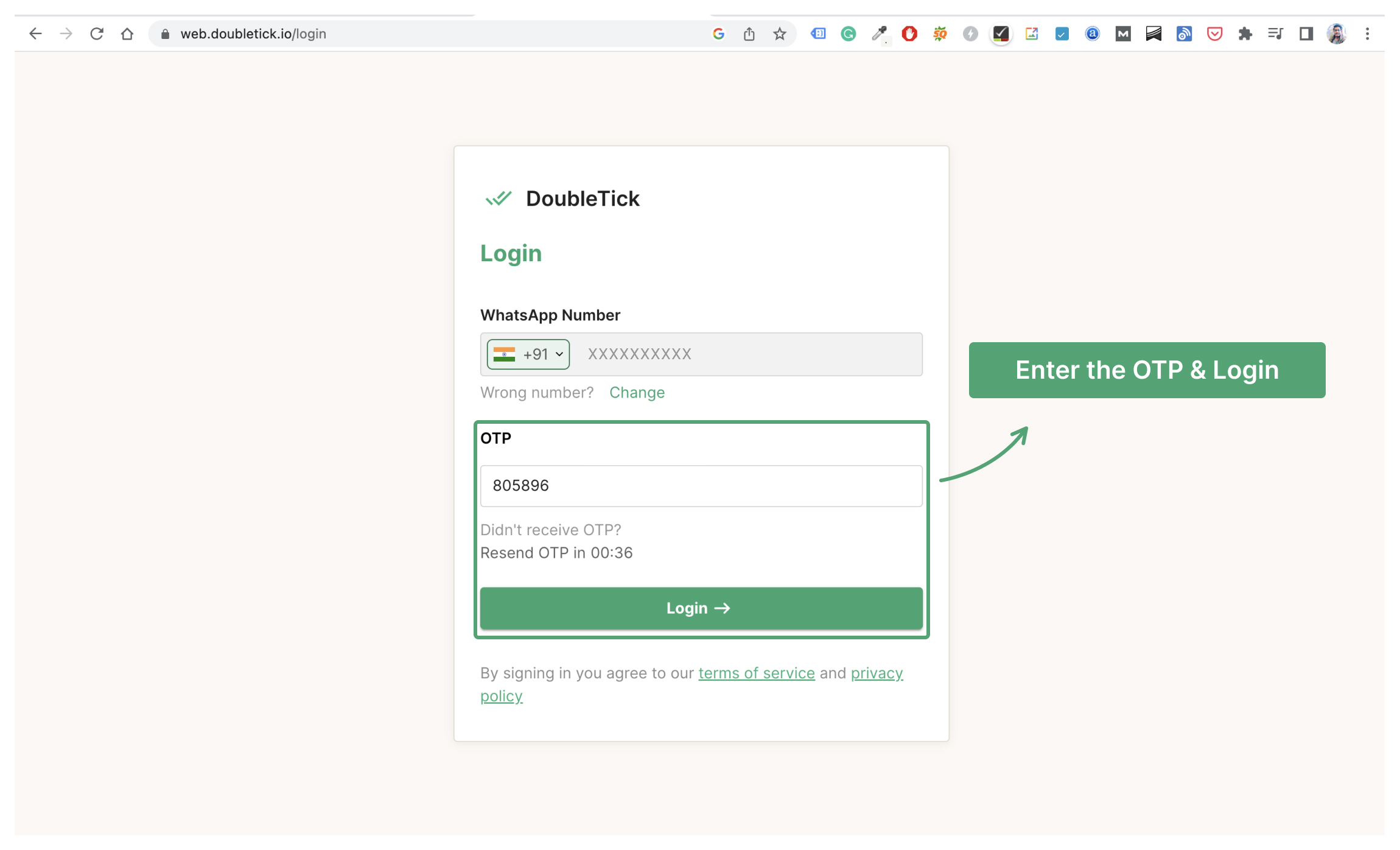Open the terms of service link
Image resolution: width=1400 pixels, height=850 pixels.
756,673
